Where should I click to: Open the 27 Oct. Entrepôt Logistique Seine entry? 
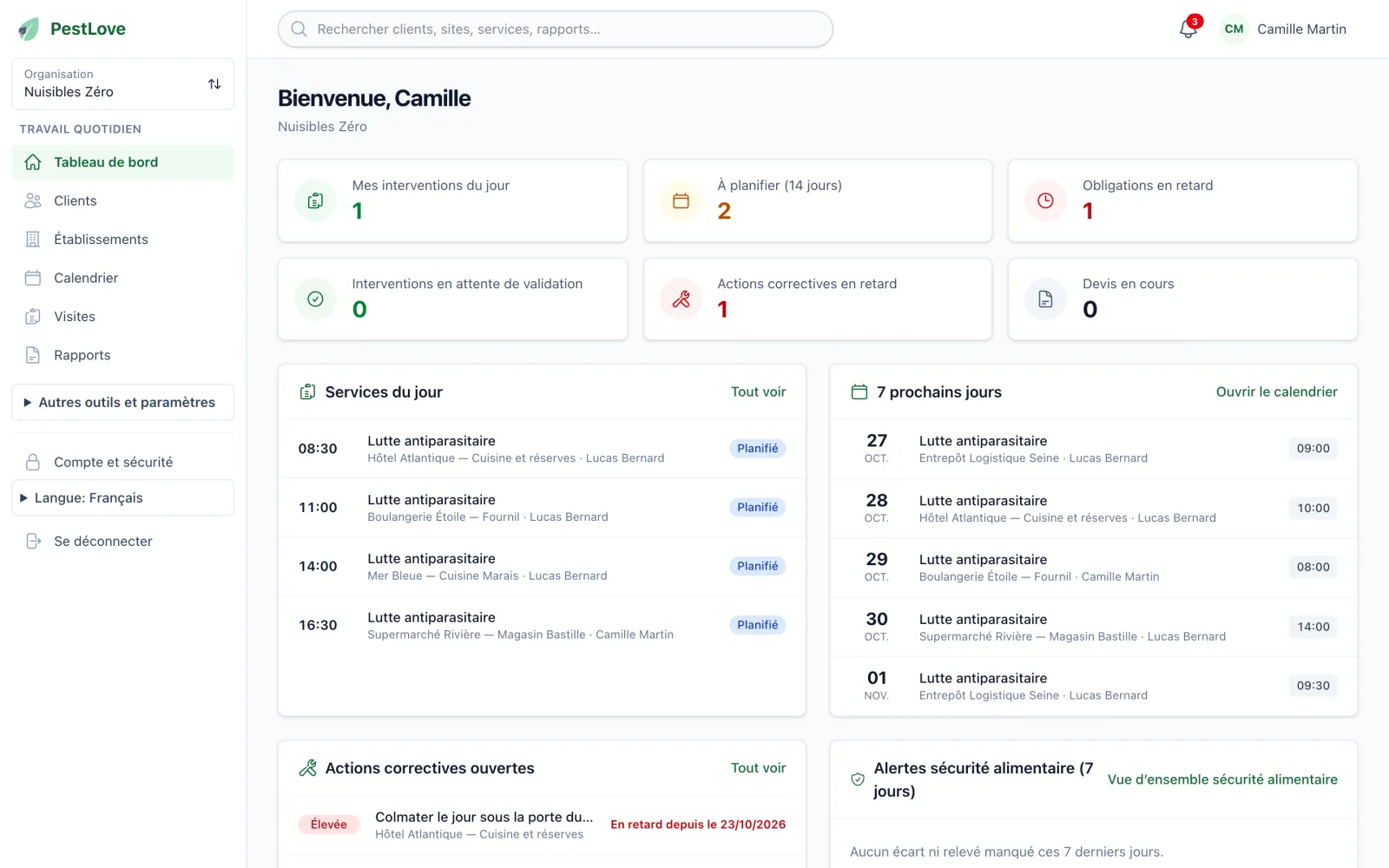point(1094,449)
